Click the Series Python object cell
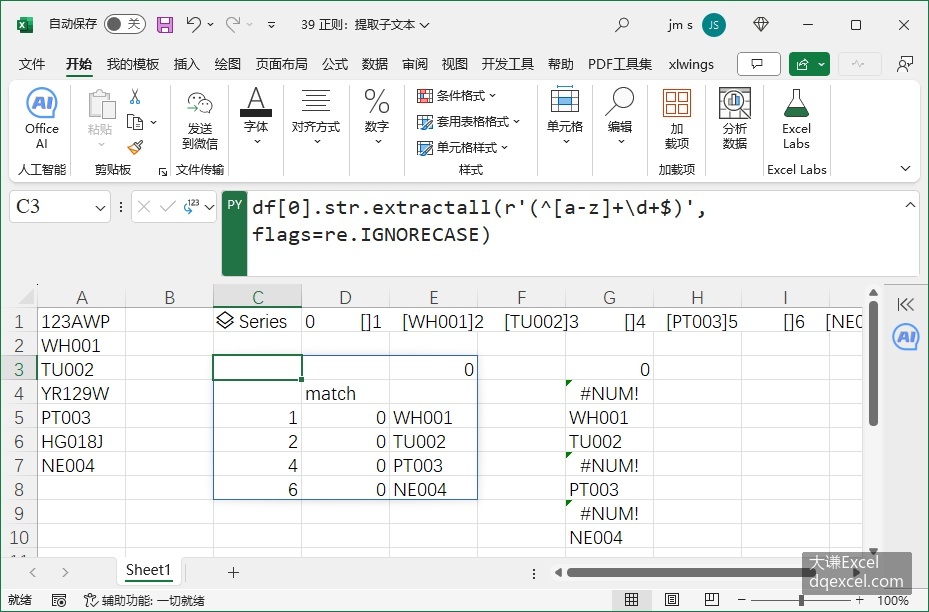This screenshot has width=929, height=612. pyautogui.click(x=257, y=322)
